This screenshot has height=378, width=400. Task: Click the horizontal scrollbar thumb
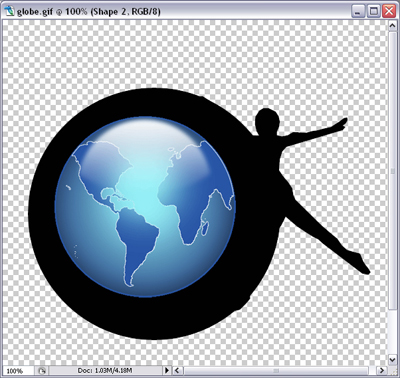[x=275, y=370]
